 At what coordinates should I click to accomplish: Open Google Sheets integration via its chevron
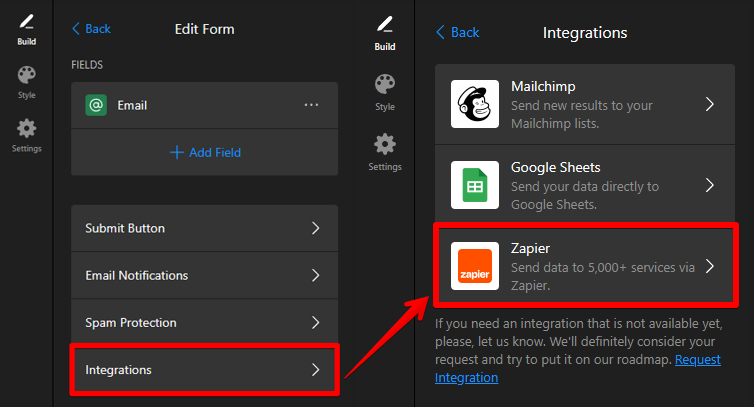click(x=710, y=185)
